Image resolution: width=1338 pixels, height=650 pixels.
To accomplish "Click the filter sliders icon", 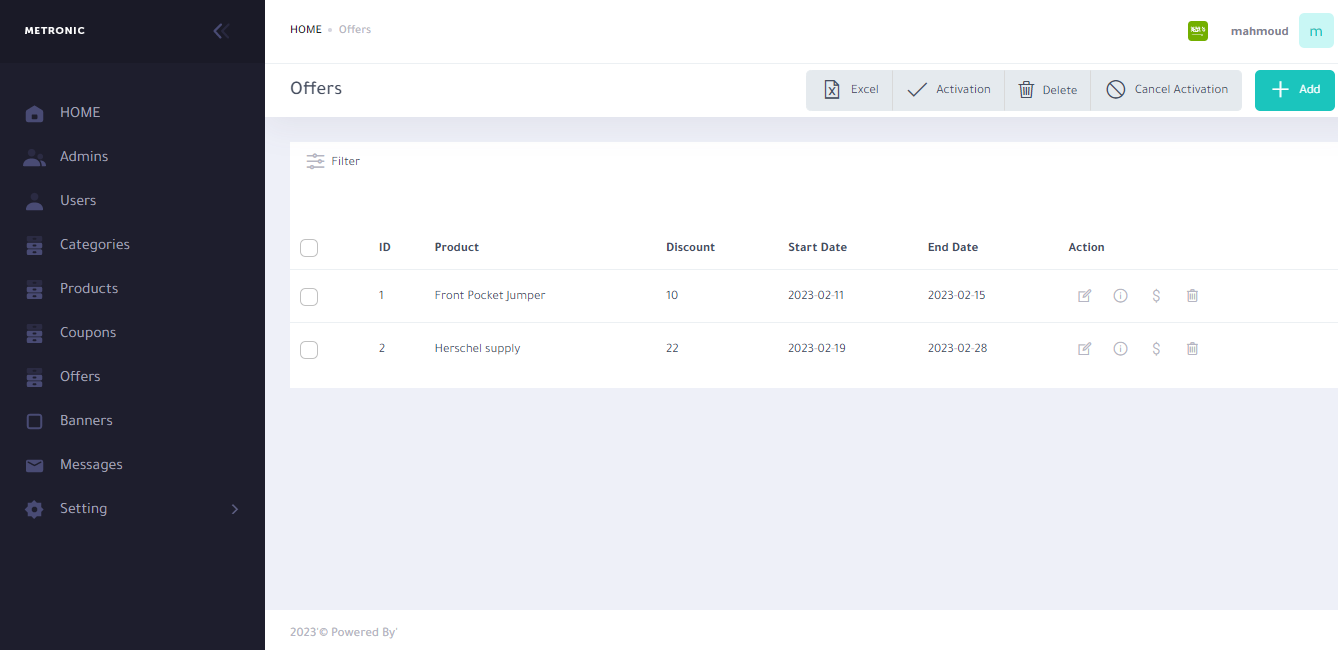I will [x=316, y=161].
